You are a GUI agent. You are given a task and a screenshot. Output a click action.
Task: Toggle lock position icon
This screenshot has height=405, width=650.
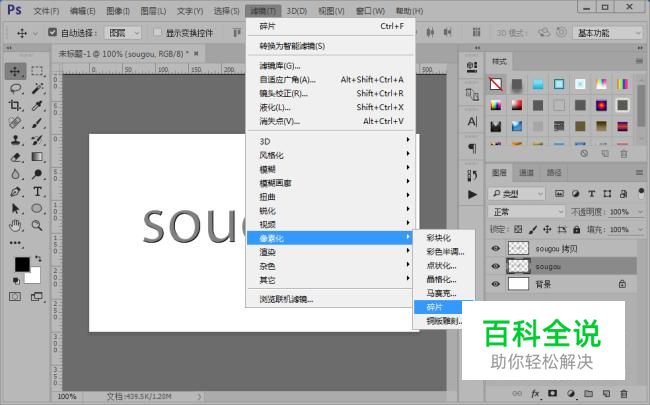pos(547,229)
